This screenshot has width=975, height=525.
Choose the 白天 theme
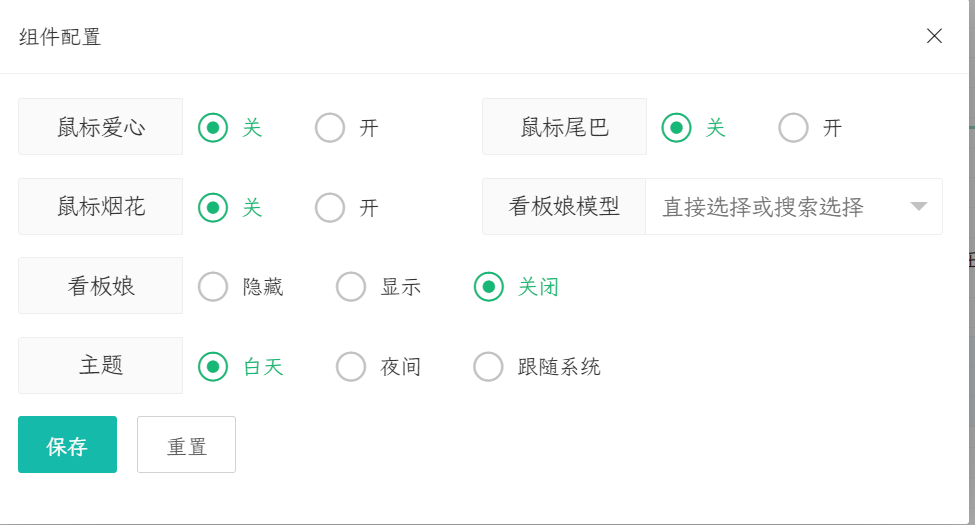[213, 367]
